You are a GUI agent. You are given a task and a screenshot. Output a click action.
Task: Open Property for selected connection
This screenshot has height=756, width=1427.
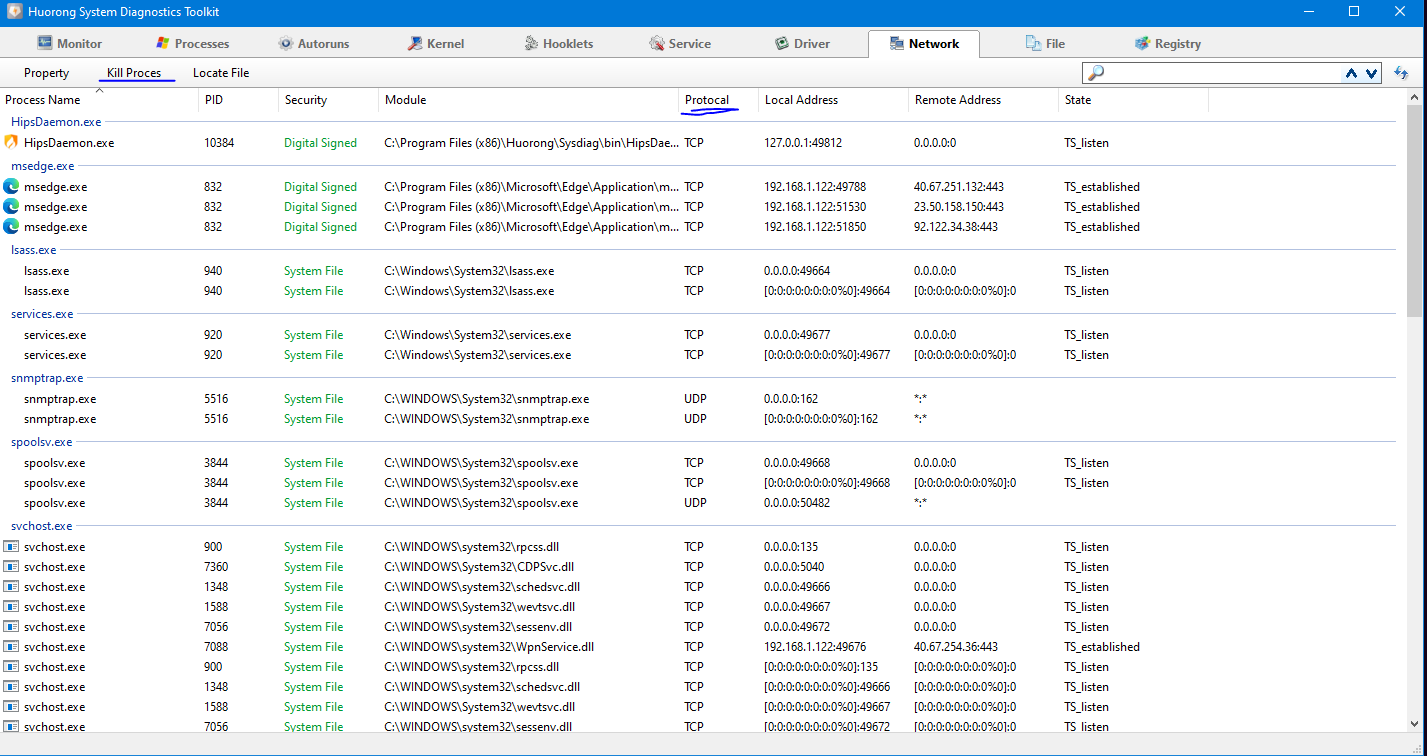point(47,73)
